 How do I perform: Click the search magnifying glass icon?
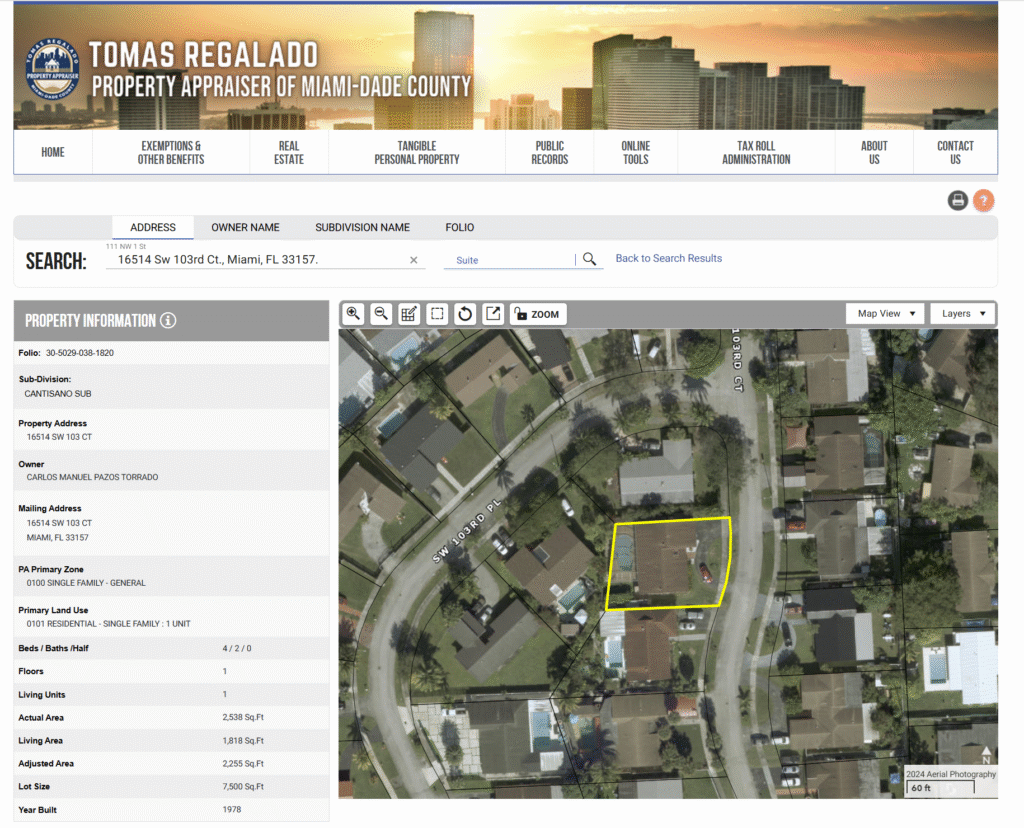tap(590, 259)
